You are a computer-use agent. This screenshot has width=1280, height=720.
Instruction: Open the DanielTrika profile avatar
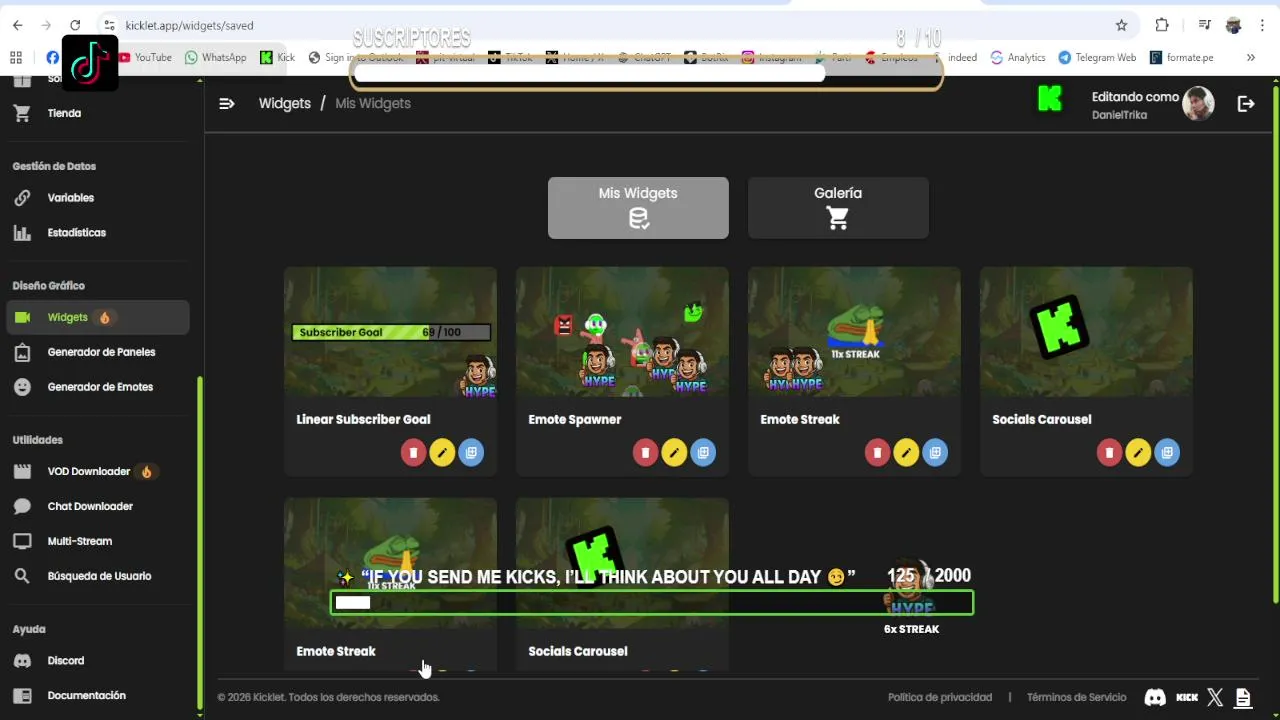(x=1198, y=103)
